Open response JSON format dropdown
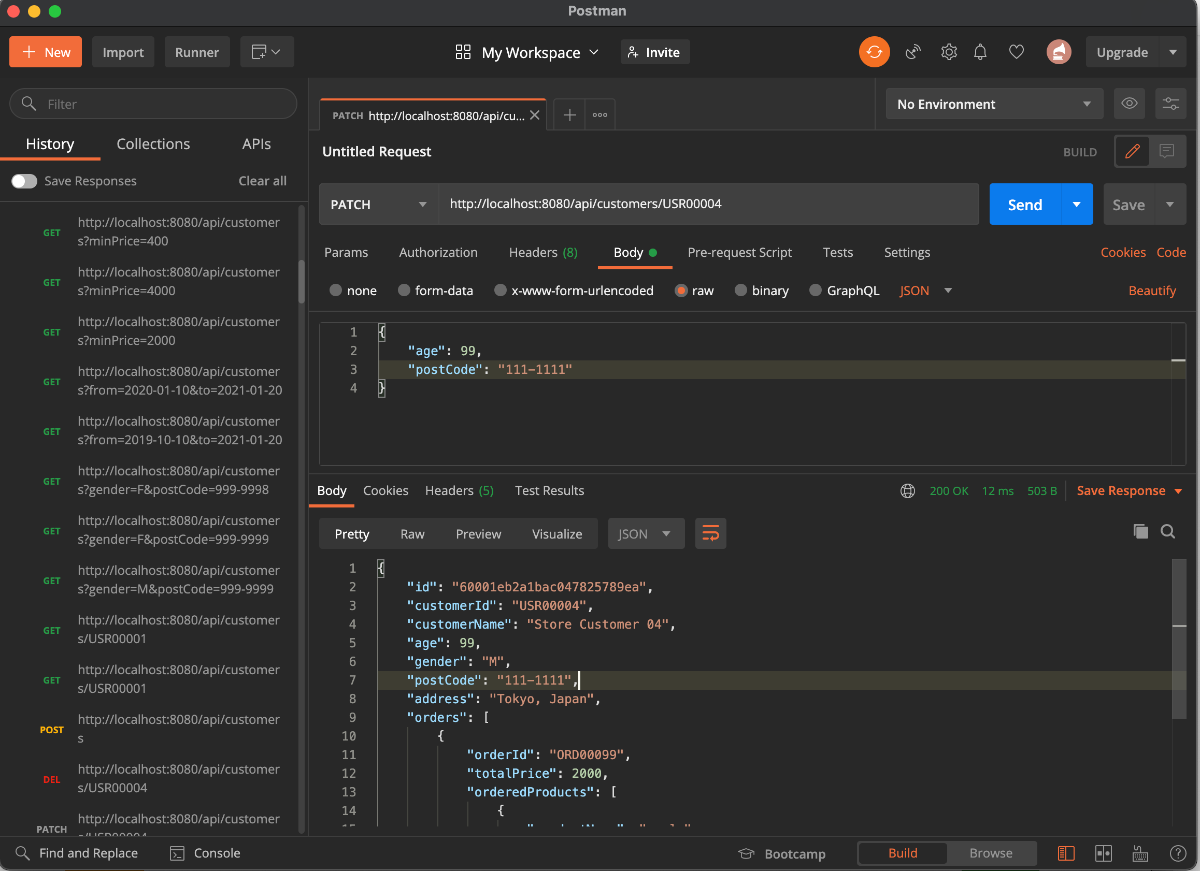Screen dimensions: 1200x871 (646, 534)
